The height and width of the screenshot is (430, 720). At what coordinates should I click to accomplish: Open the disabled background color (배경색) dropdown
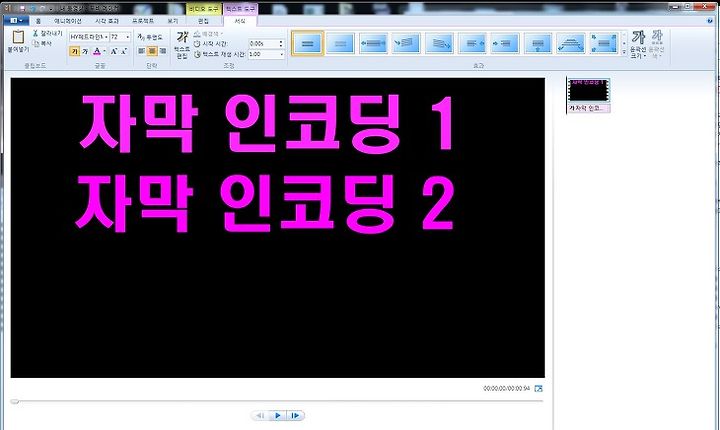[208, 34]
